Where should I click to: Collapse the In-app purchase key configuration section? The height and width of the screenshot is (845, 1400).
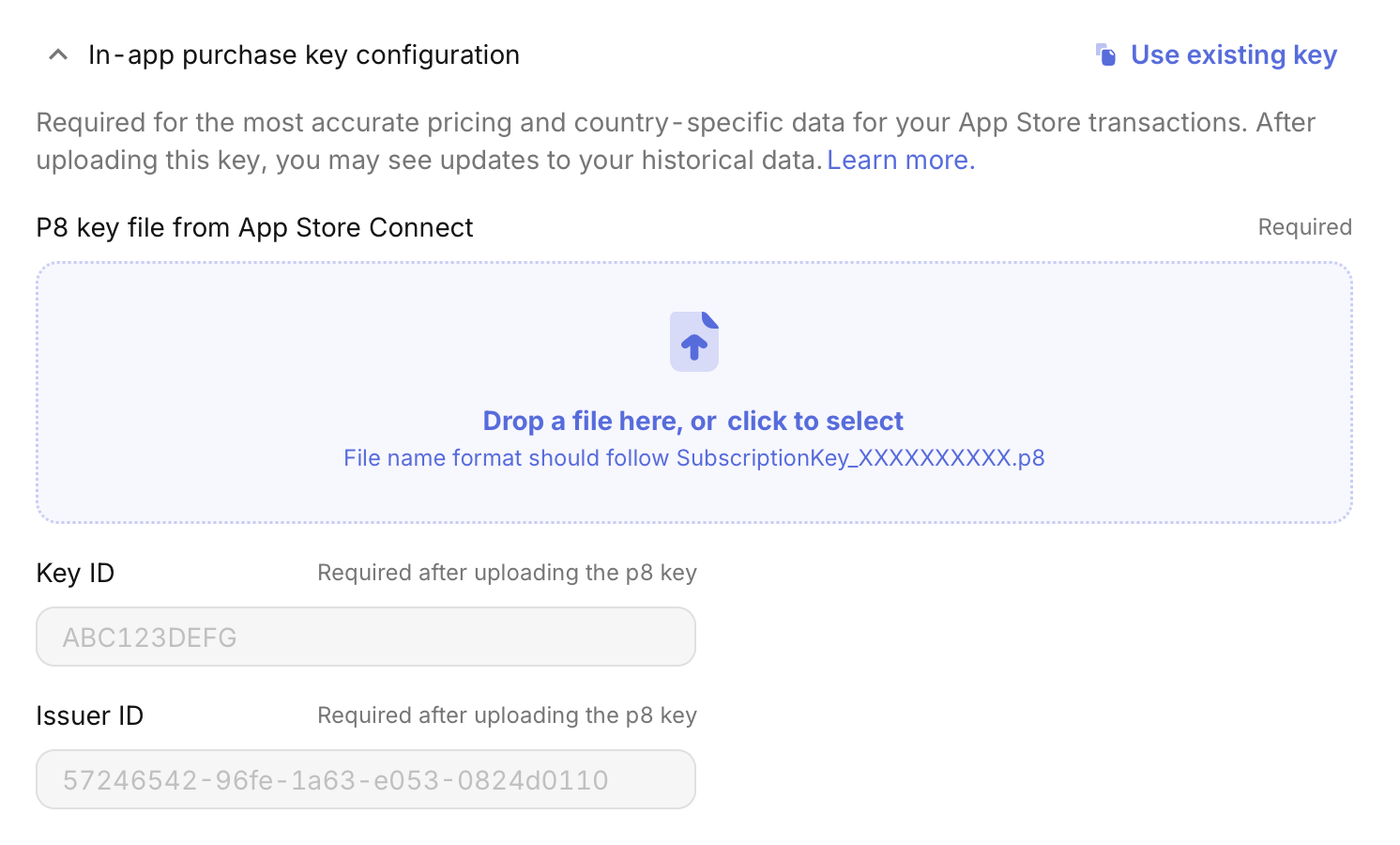(x=57, y=54)
